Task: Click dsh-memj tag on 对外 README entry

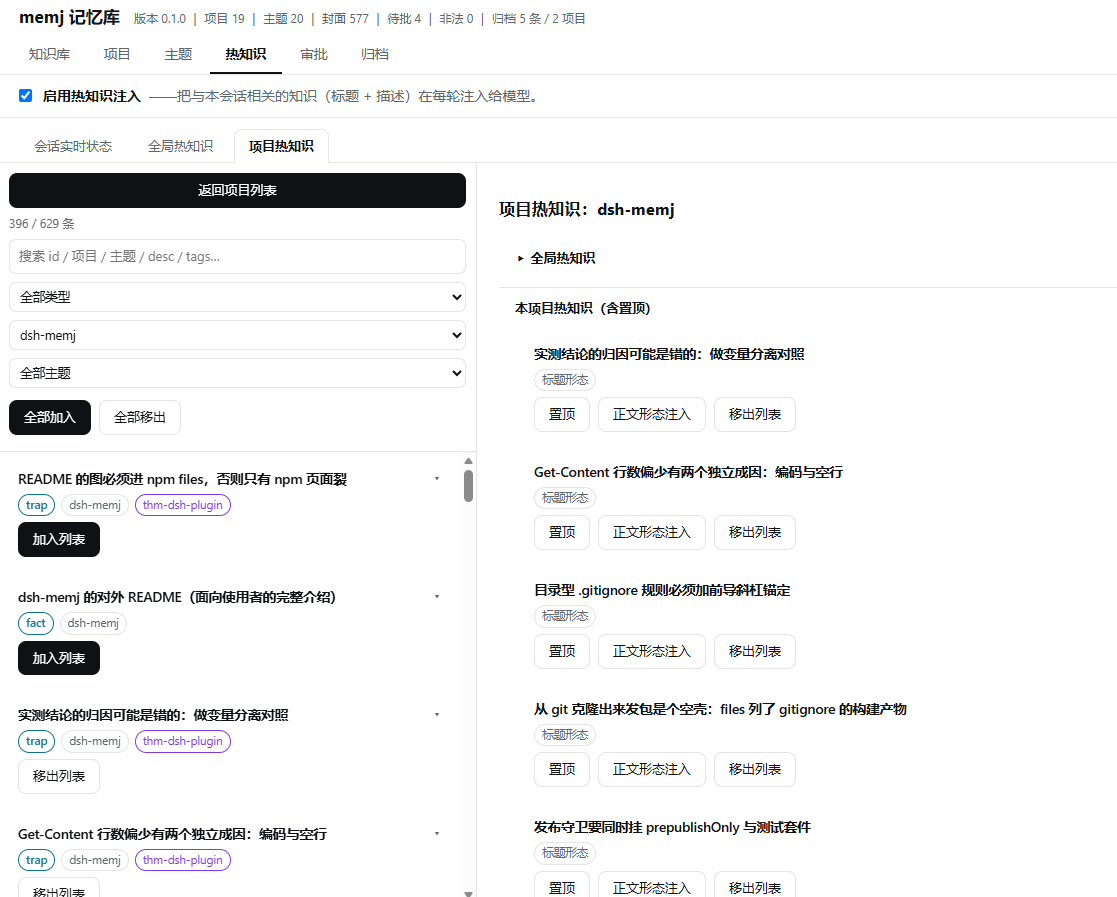Action: point(93,623)
